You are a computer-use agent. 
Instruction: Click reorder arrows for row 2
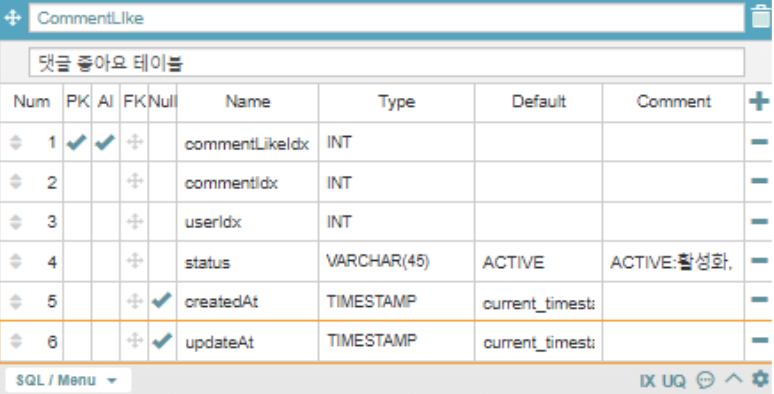pos(16,182)
